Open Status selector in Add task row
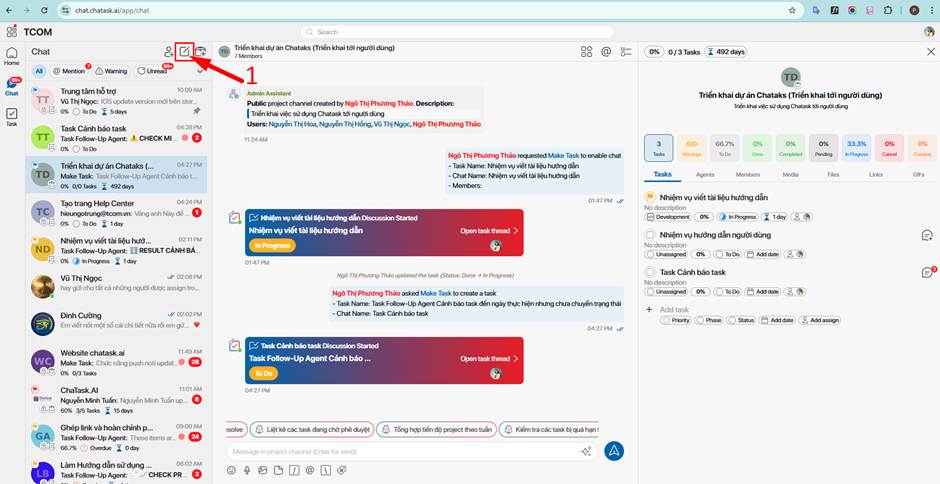 click(741, 320)
